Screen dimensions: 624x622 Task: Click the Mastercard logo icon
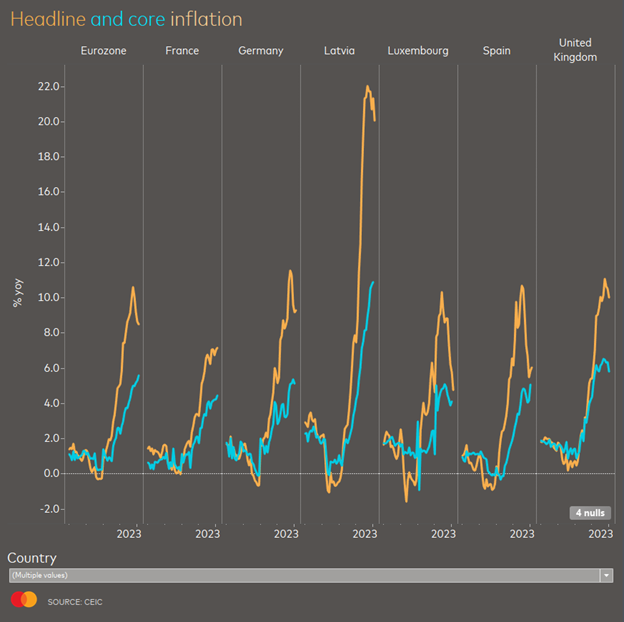[x=24, y=599]
